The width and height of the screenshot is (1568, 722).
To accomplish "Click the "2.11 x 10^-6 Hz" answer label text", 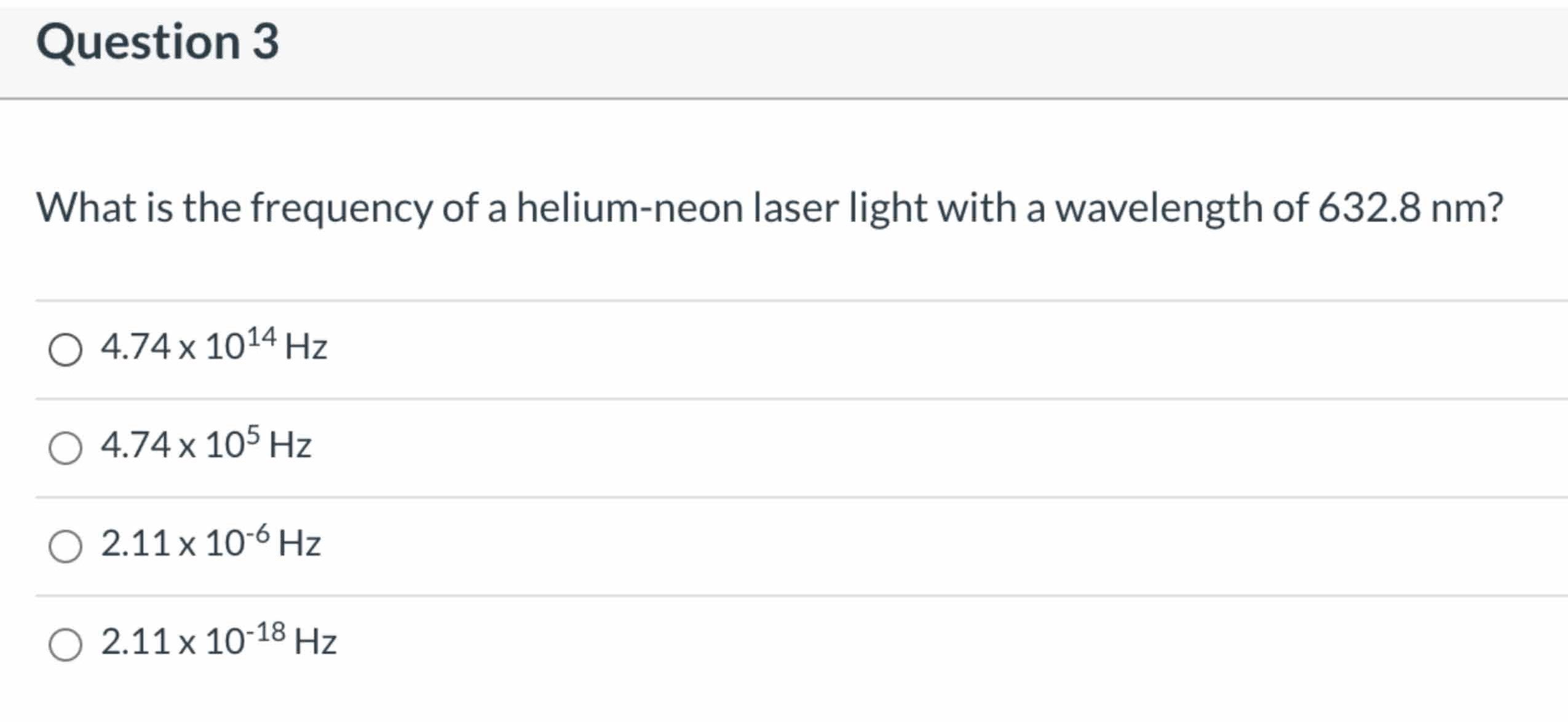I will pyautogui.click(x=210, y=543).
